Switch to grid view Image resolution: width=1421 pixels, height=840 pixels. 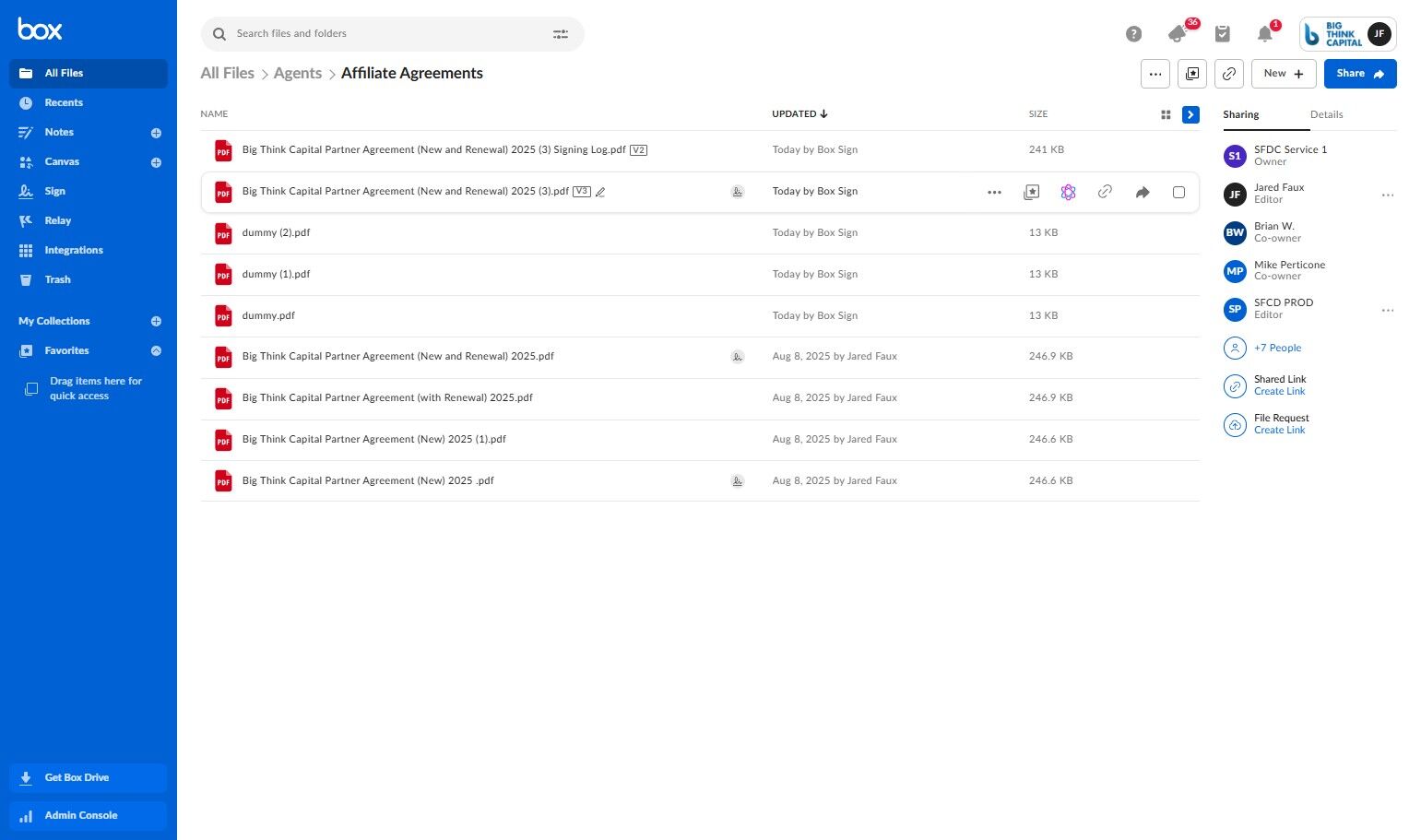tap(1166, 115)
